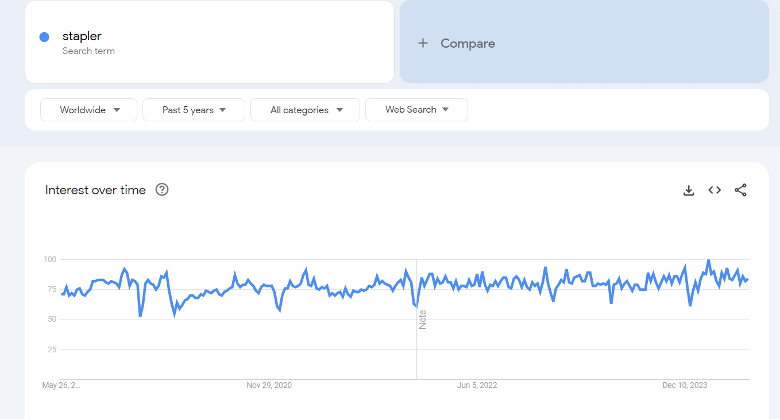
Task: Click the Compare panel to add term
Action: point(584,42)
